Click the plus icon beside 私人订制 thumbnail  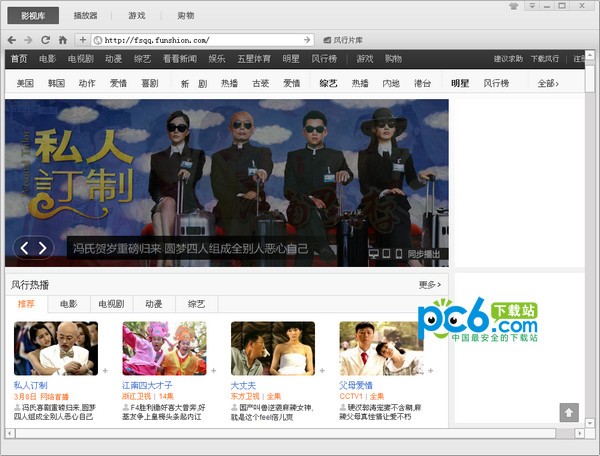105,371
